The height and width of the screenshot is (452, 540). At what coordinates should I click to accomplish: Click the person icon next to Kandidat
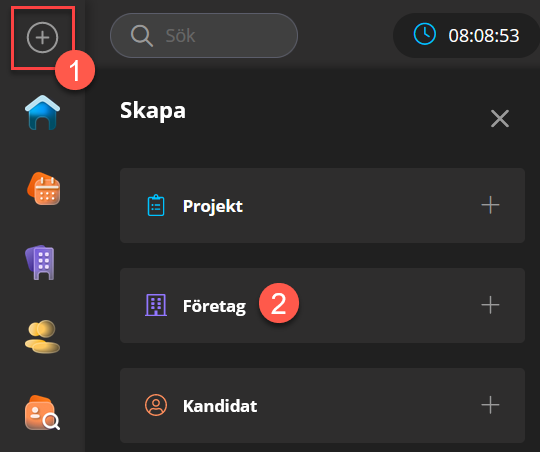coord(156,405)
